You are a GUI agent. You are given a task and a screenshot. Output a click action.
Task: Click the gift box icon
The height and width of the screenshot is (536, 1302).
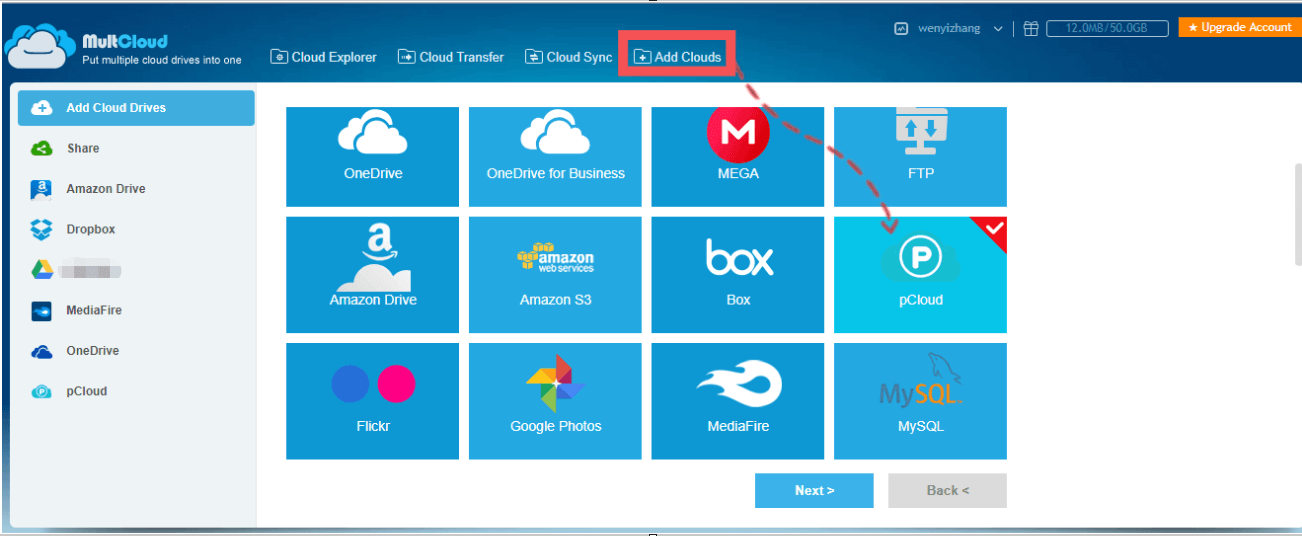tap(1031, 29)
